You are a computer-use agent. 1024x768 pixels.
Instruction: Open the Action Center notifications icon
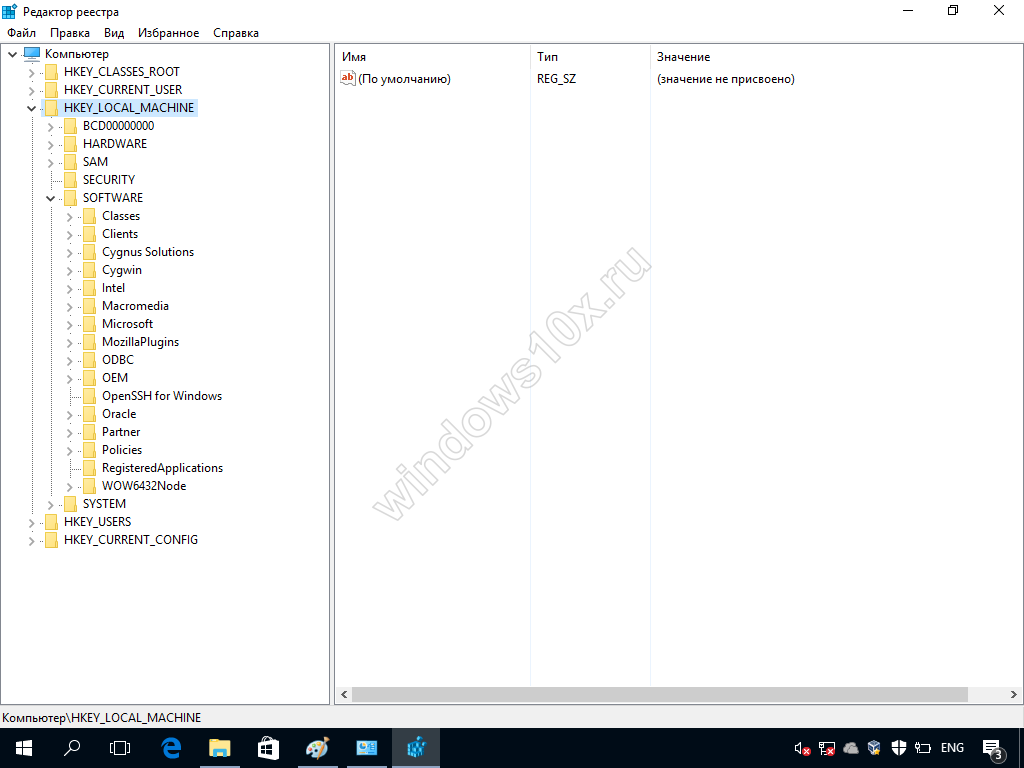click(993, 748)
